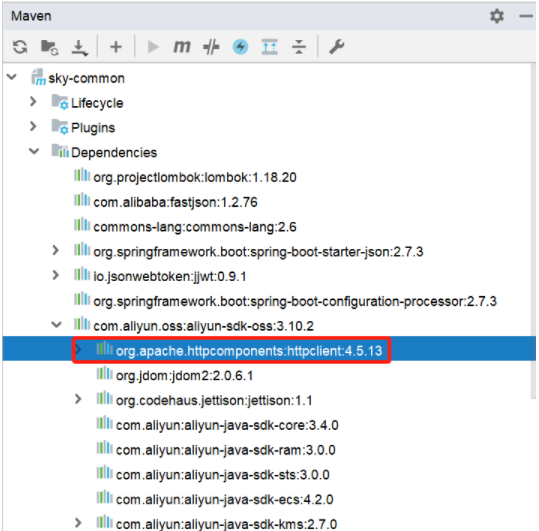539x531 pixels.
Task: Toggle offline mode lightning icon
Action: tap(240, 47)
